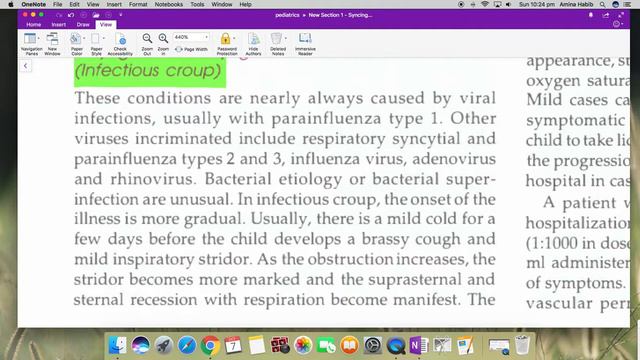Fit page using Page Width

tap(191, 49)
